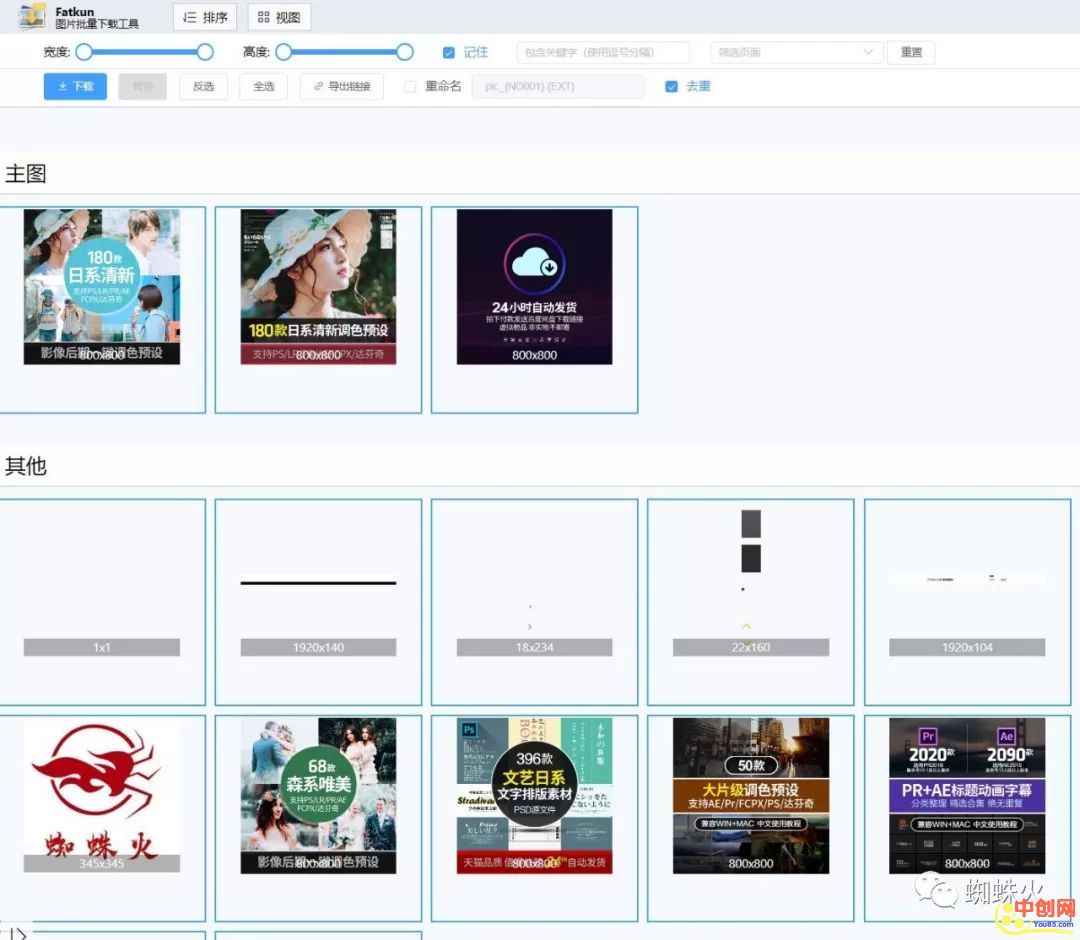Viewport: 1080px width, 940px height.
Task: Select the red 蜘蛛火 logo thumbnail
Action: point(102,795)
